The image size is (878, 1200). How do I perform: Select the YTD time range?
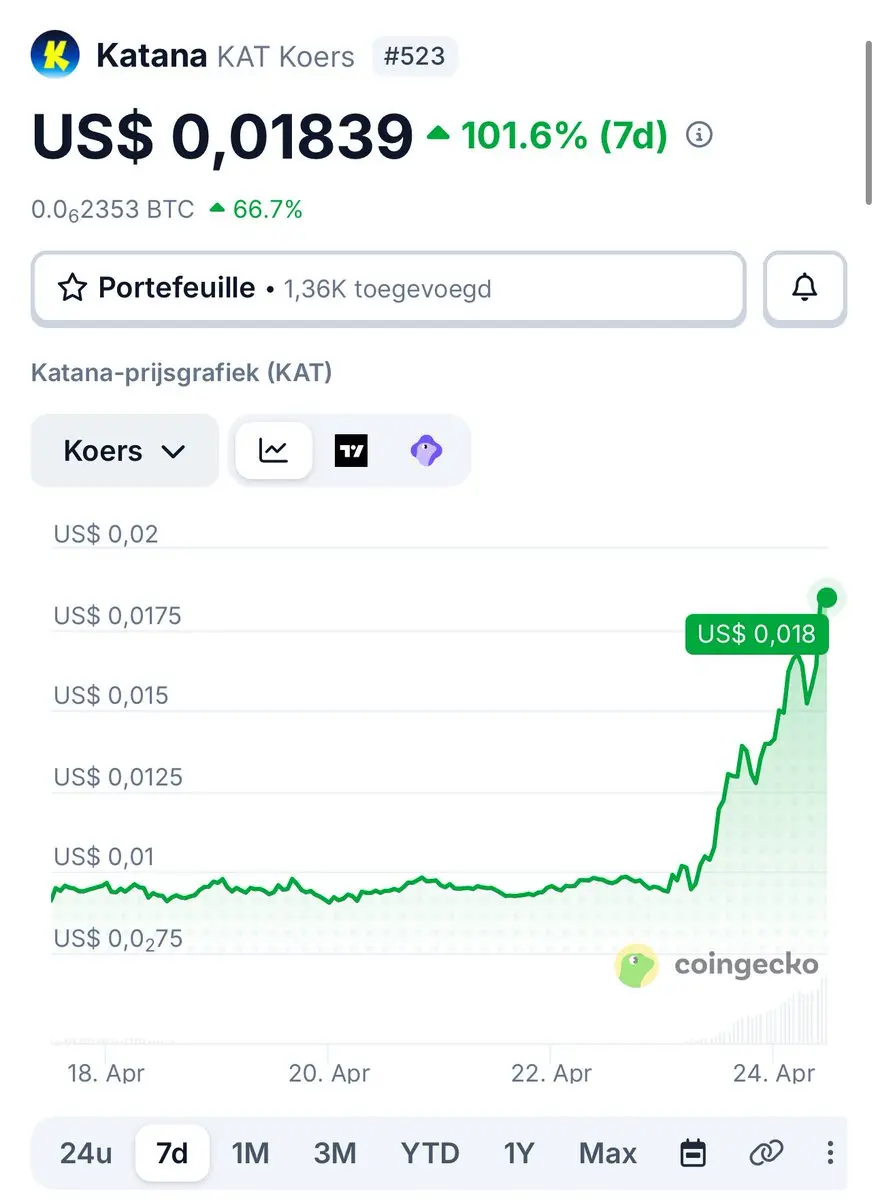[430, 1153]
